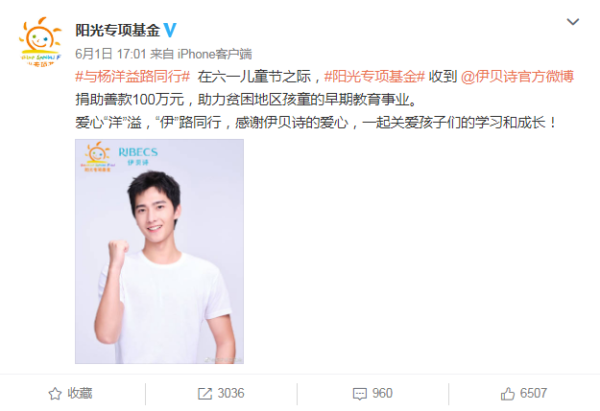Click the star favorite icon
The width and height of the screenshot is (600, 411).
pos(55,394)
